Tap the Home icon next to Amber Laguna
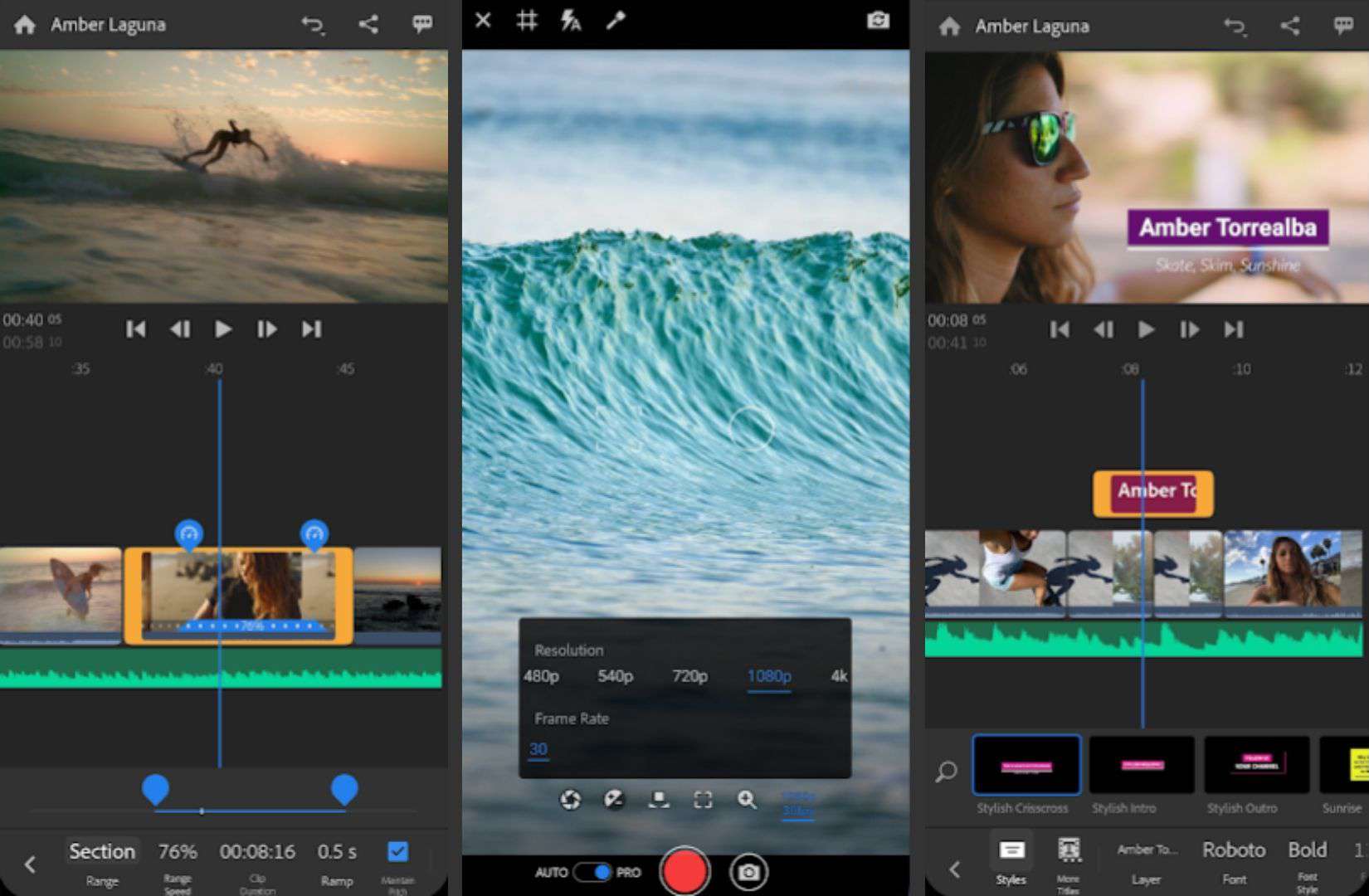This screenshot has height=896, width=1369. point(25,25)
